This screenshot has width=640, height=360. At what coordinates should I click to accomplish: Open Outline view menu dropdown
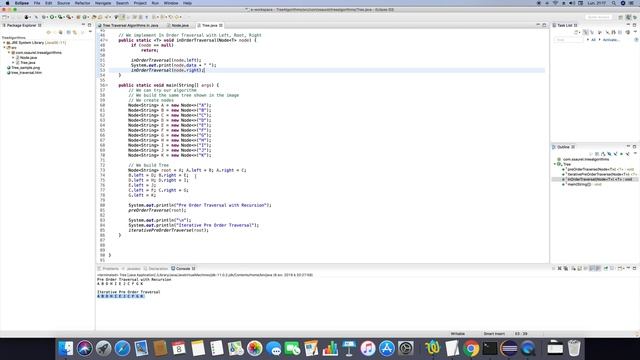click(x=635, y=153)
